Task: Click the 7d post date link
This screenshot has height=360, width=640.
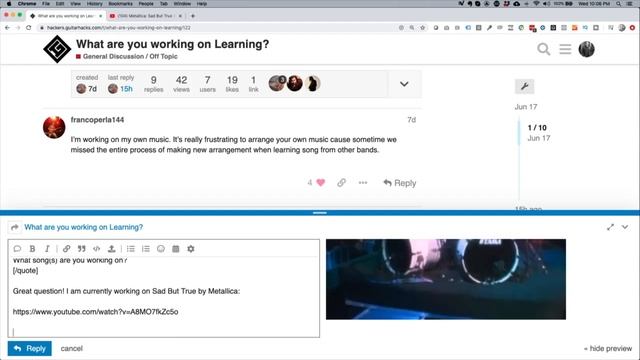Action: click(411, 120)
